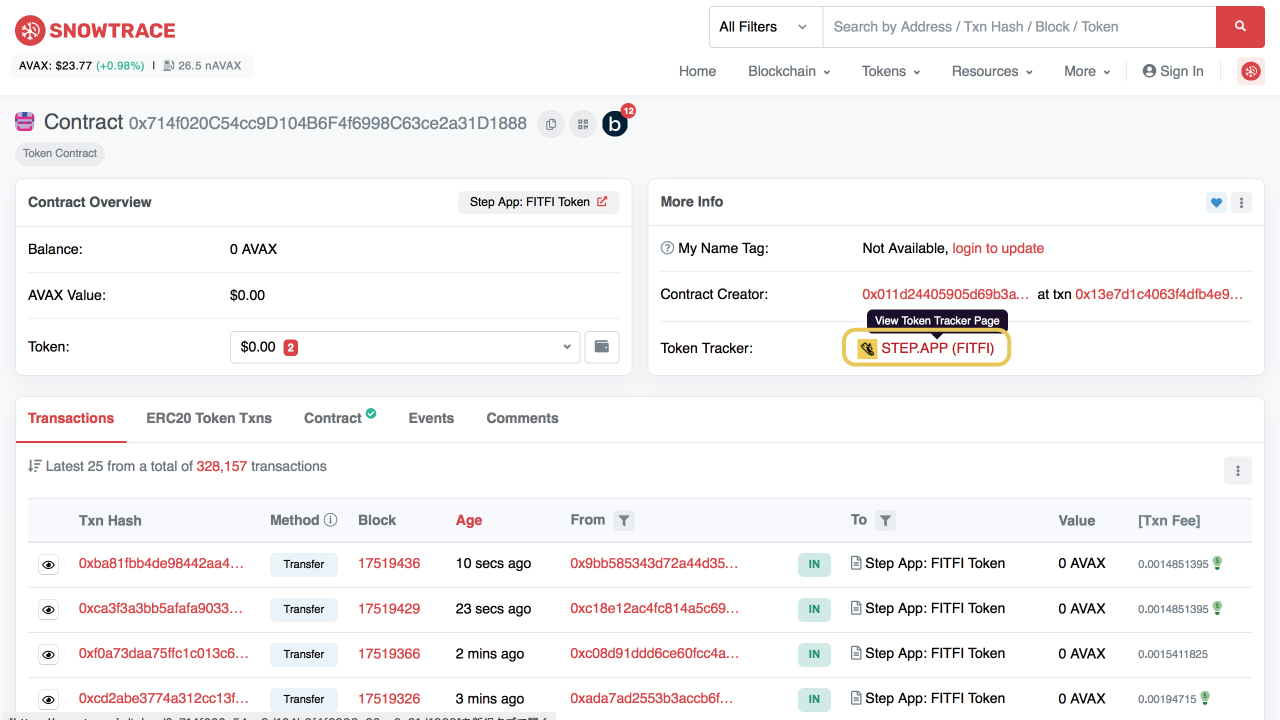Click the Transfer method badge for block 17519326
The height and width of the screenshot is (720, 1280).
[x=303, y=698]
